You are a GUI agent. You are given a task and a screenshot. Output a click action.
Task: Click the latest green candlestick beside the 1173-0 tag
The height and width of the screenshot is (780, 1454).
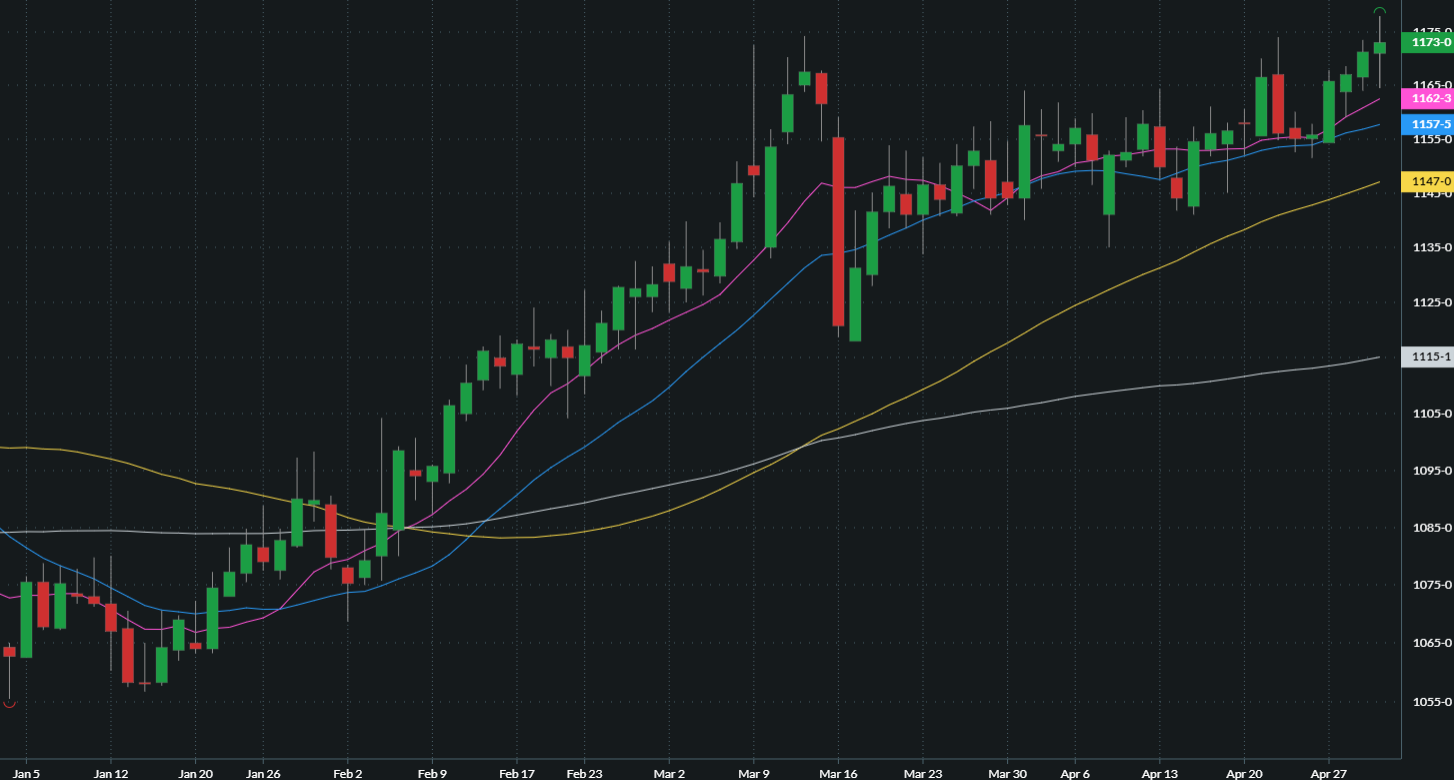(1380, 48)
